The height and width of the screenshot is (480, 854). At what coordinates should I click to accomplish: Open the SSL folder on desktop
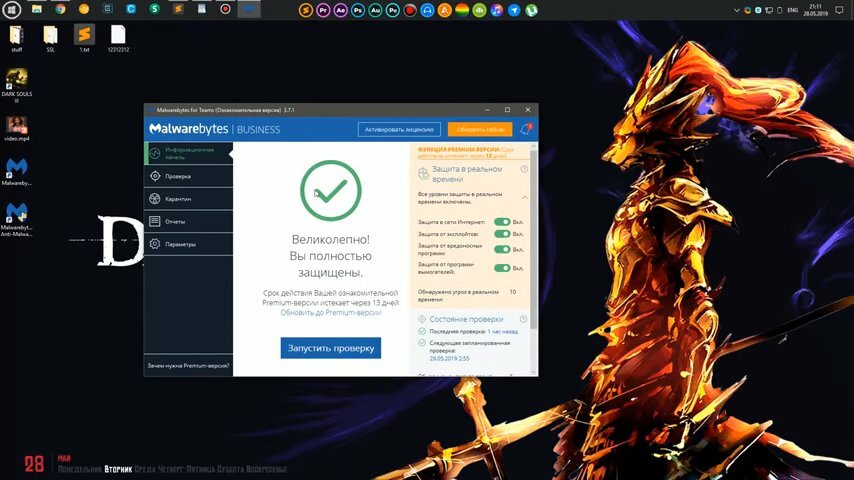tap(50, 38)
